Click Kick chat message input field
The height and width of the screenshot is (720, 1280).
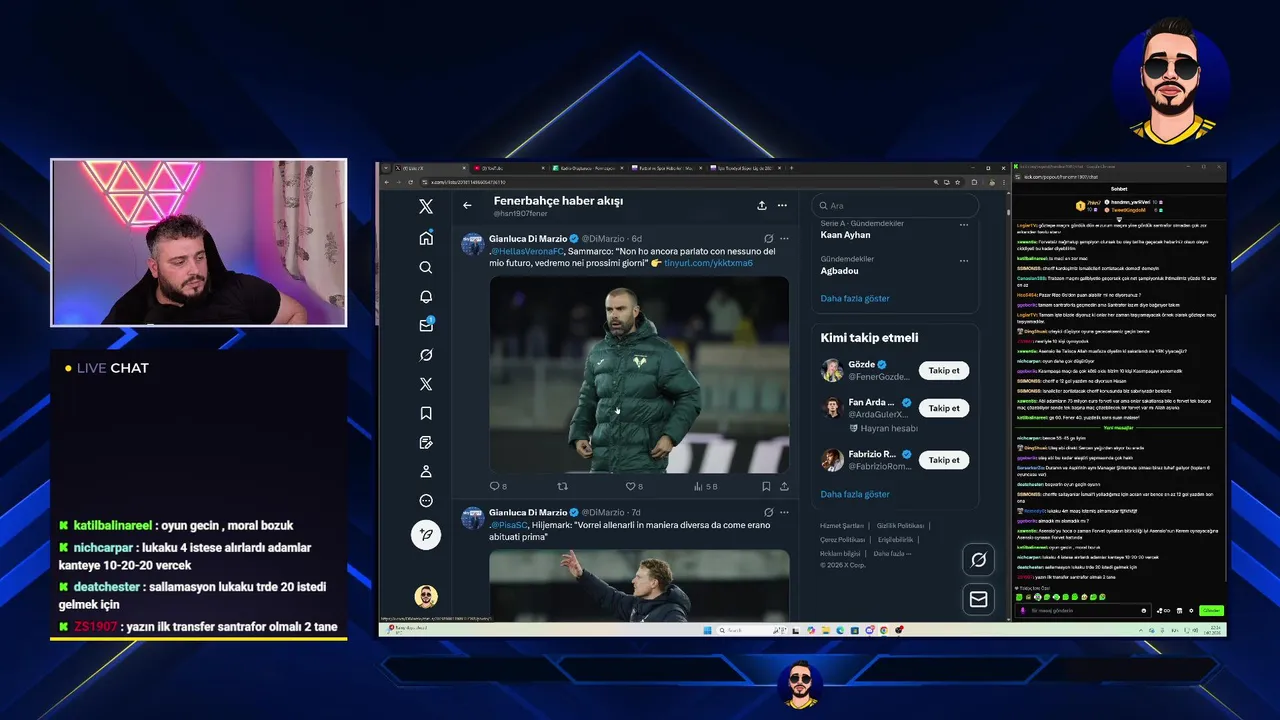1082,611
